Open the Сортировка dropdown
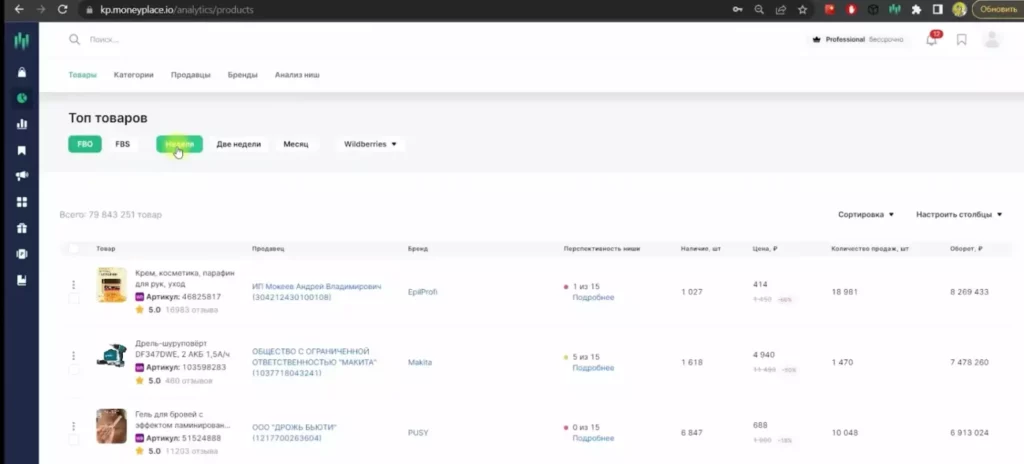 (x=866, y=214)
